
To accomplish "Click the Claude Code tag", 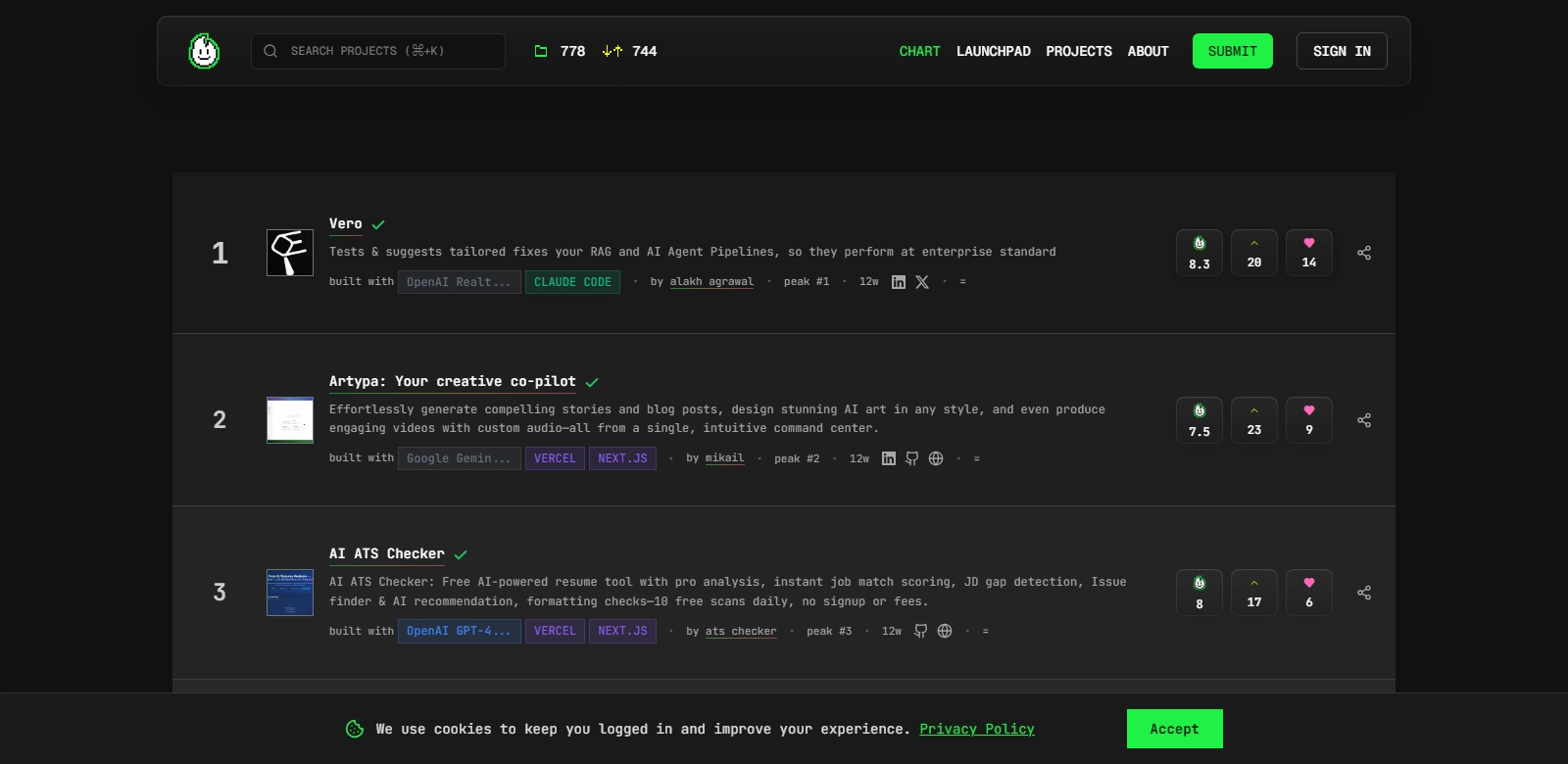I will pyautogui.click(x=572, y=282).
